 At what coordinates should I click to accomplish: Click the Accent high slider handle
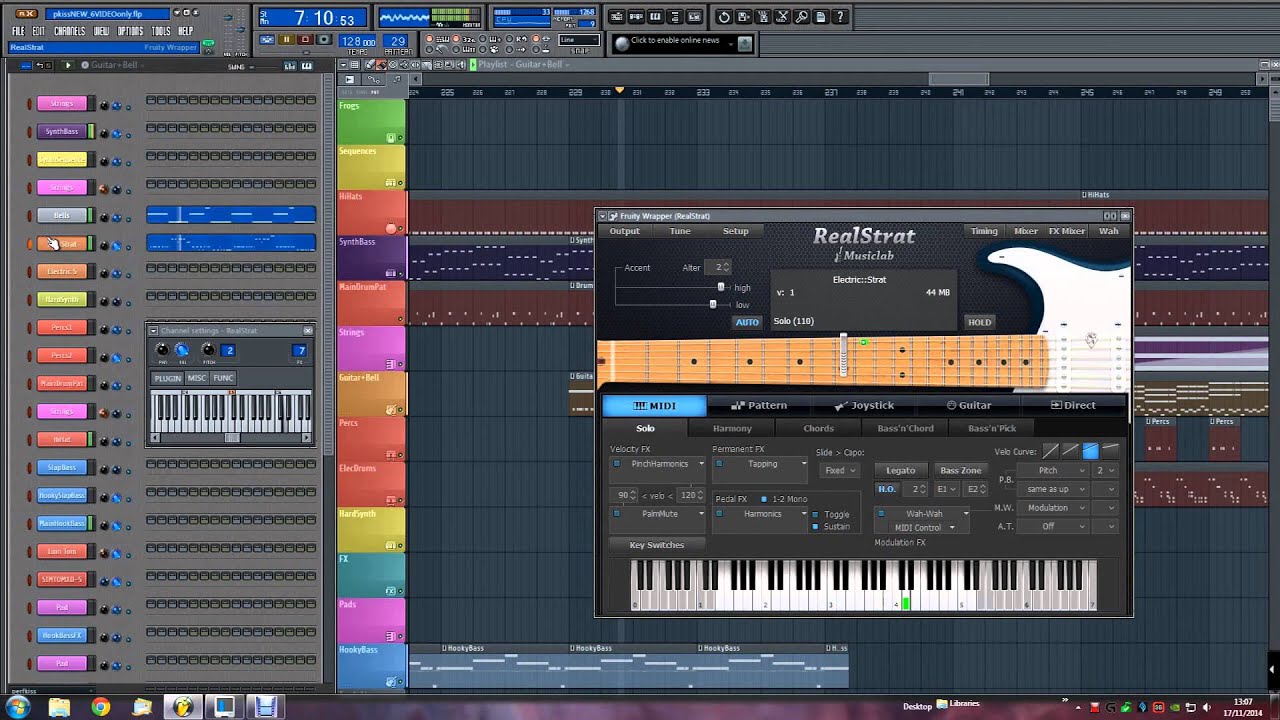pos(721,287)
